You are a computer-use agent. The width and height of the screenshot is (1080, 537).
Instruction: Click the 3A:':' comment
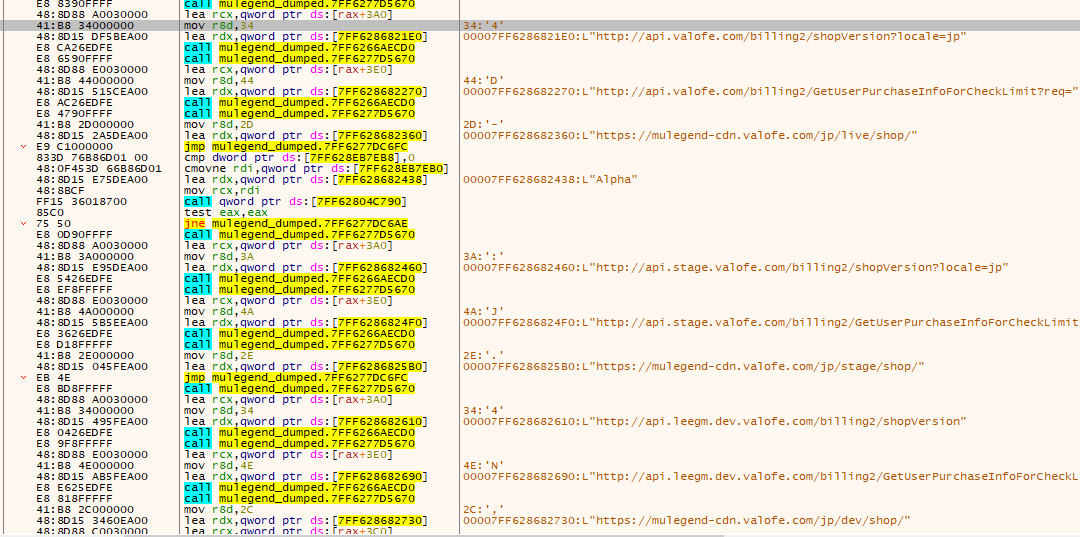tap(485, 257)
